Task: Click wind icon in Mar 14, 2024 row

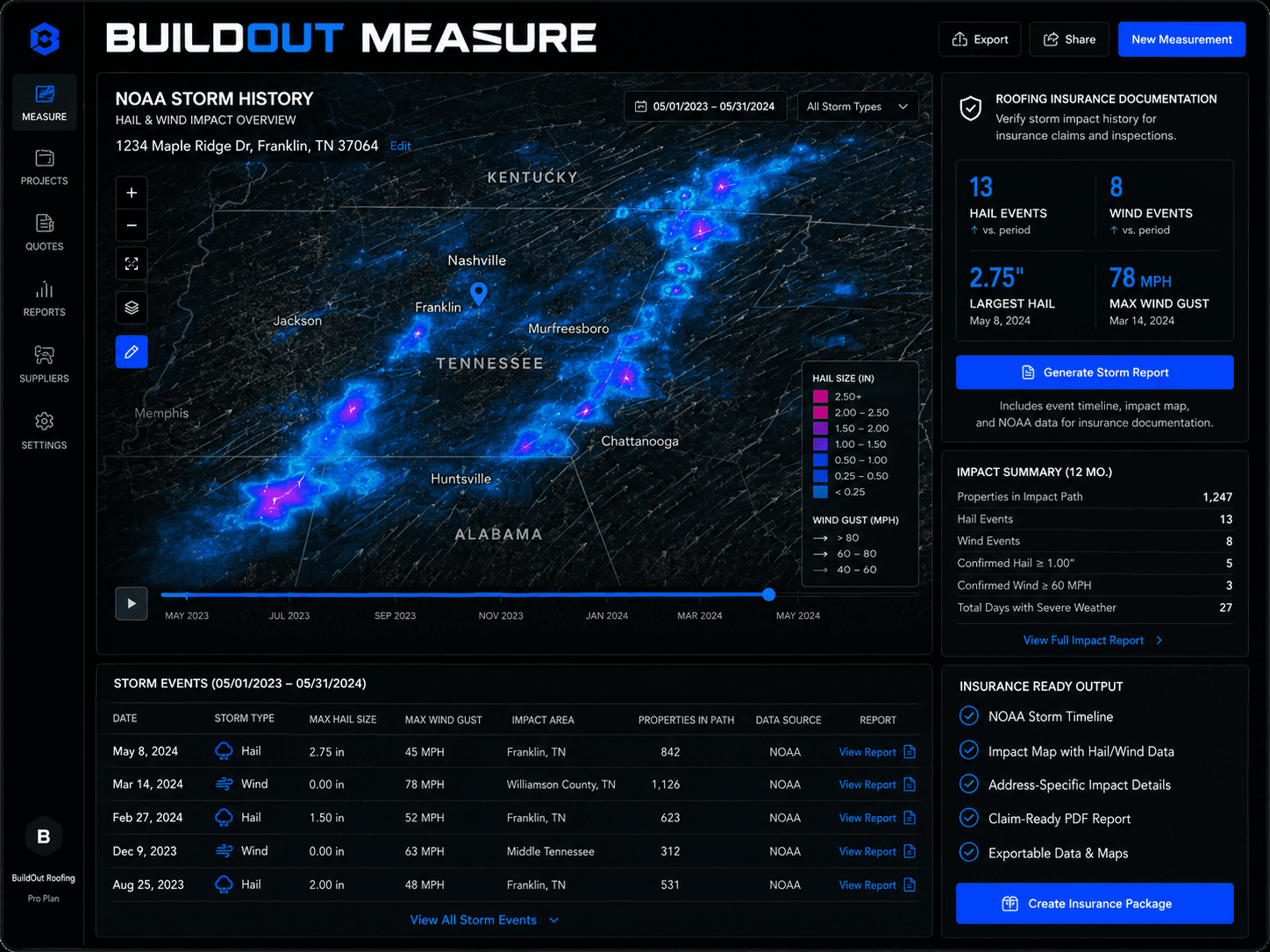Action: 225,784
